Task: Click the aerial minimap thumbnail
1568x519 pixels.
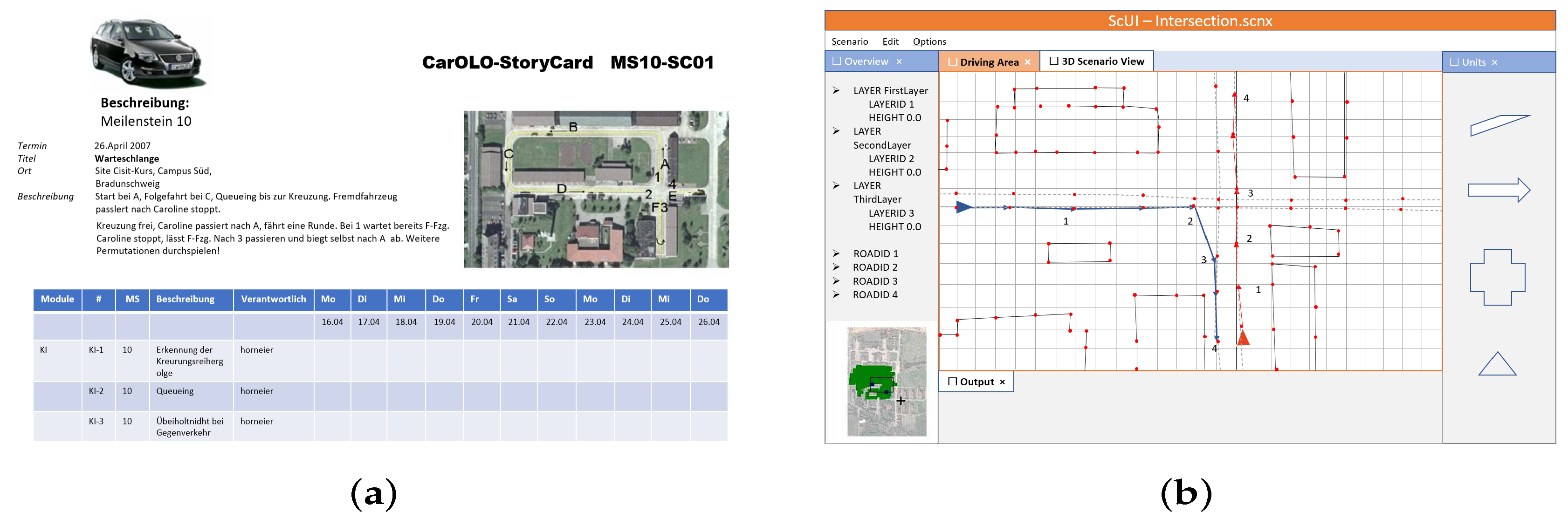Action: [886, 382]
